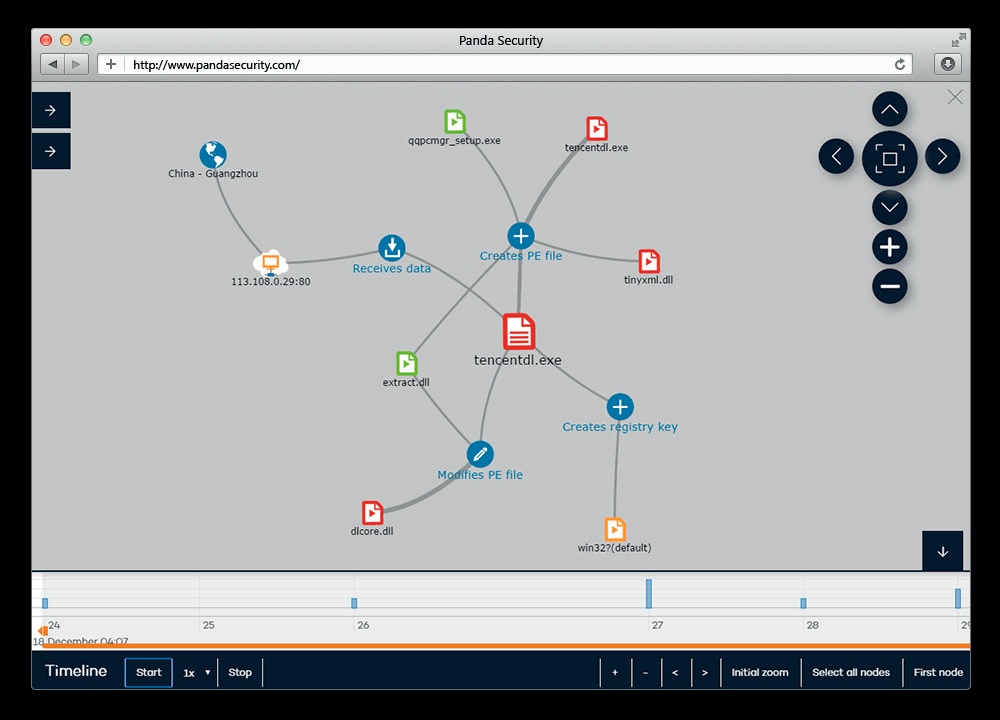The width and height of the screenshot is (1000, 720).
Task: Pan the graph down with the arrow
Action: coord(890,207)
